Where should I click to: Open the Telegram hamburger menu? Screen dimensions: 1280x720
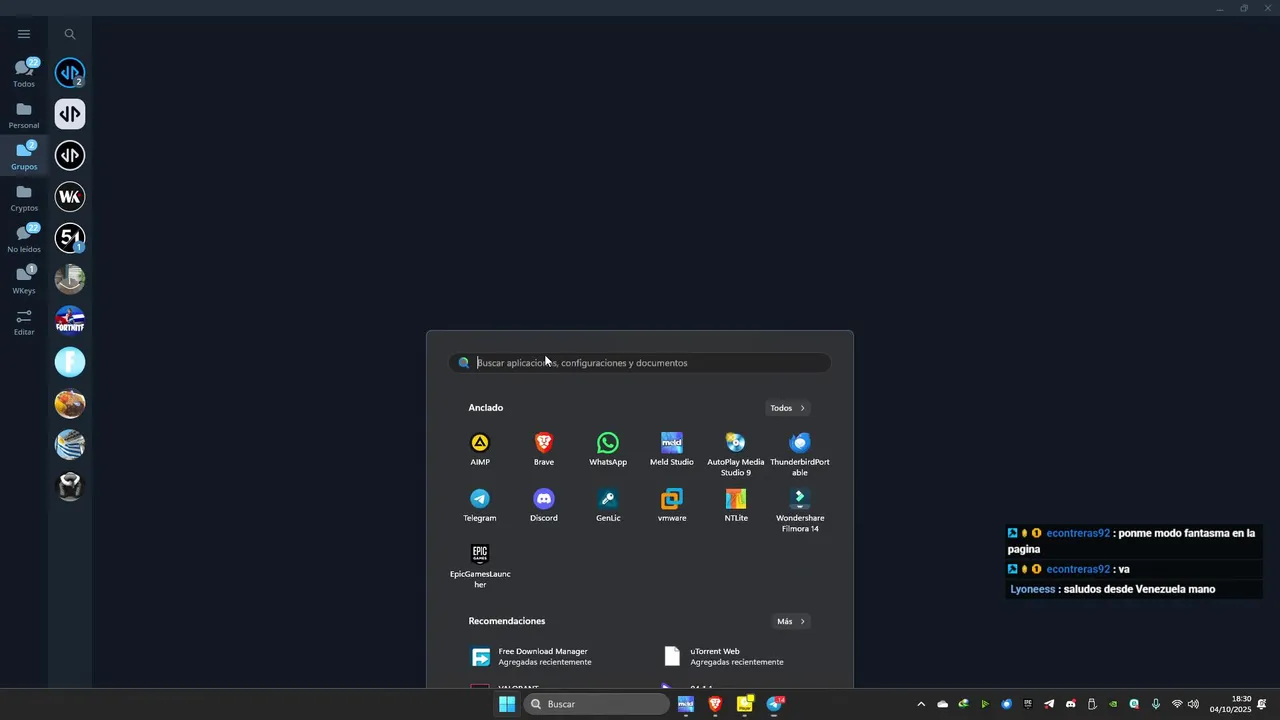(24, 34)
